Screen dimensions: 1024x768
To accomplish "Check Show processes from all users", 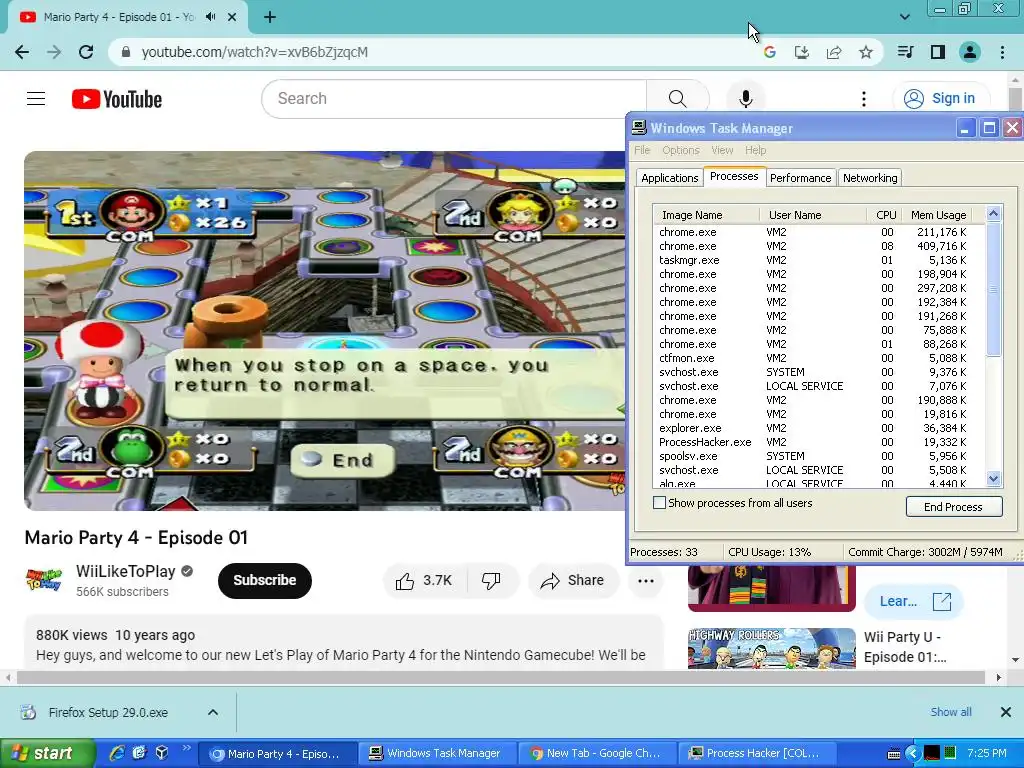I will pos(660,503).
